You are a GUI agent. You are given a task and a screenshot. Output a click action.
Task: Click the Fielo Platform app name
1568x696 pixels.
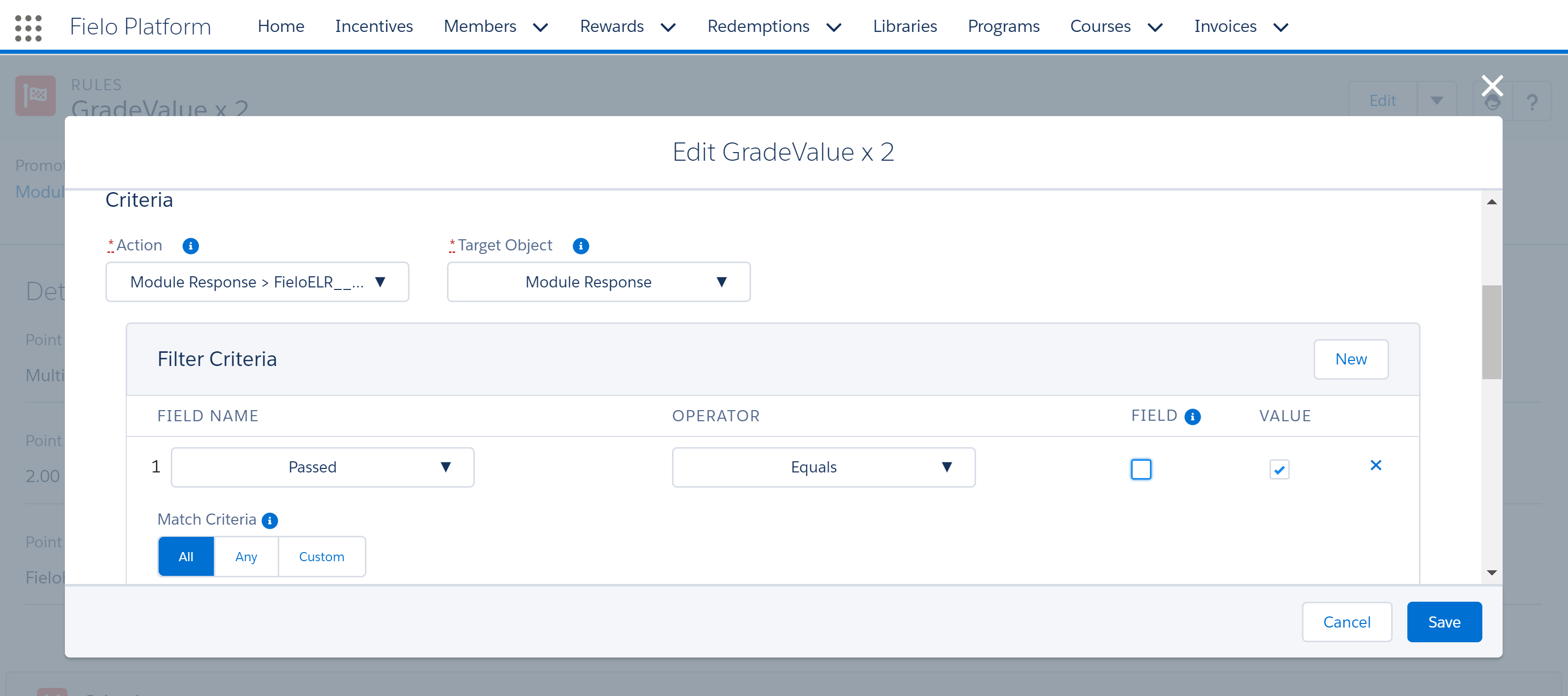140,27
